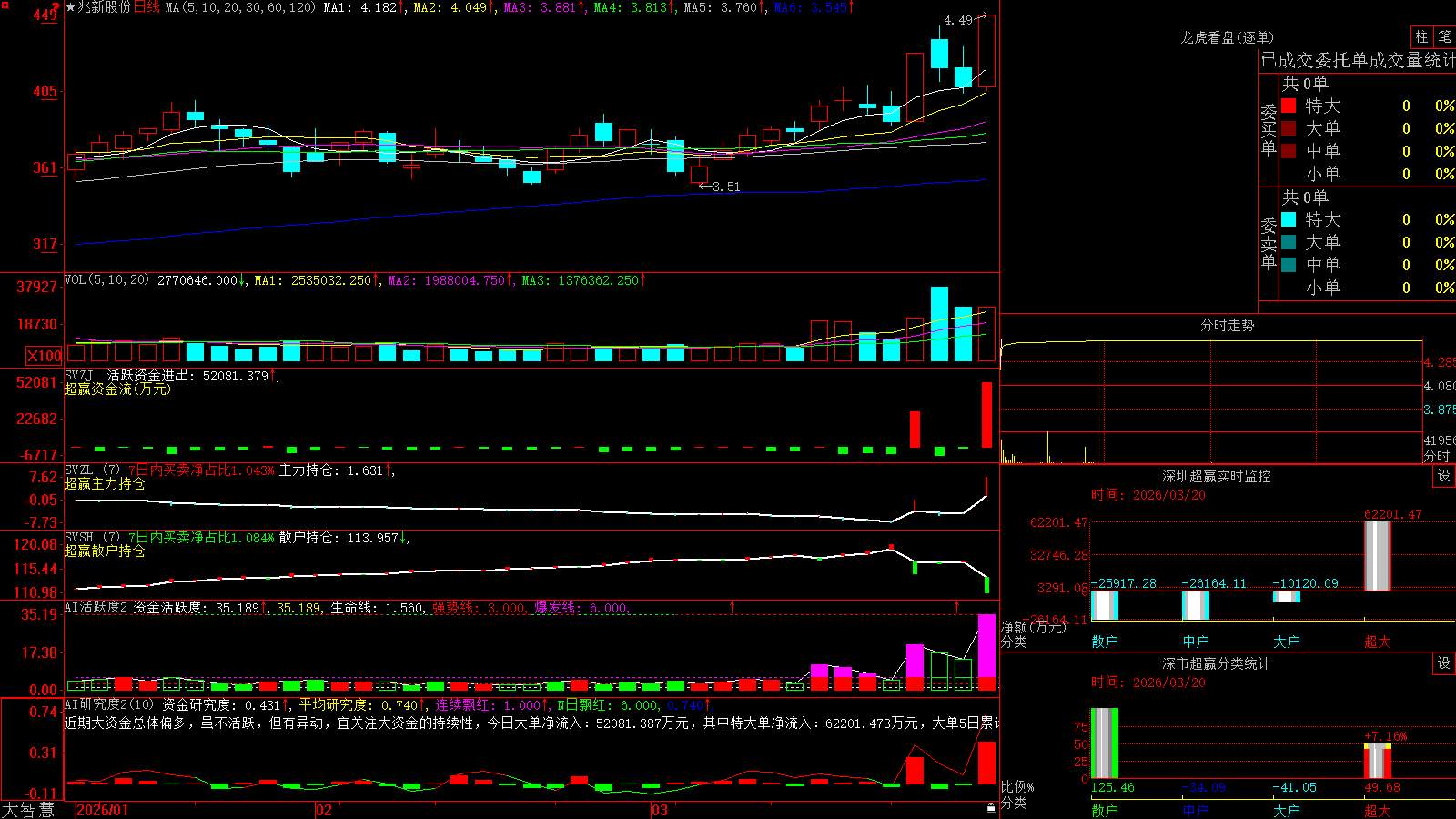Select the AI活跃度2 indicator label
Screen dimensions: 1456x819
pyautogui.click(x=96, y=607)
